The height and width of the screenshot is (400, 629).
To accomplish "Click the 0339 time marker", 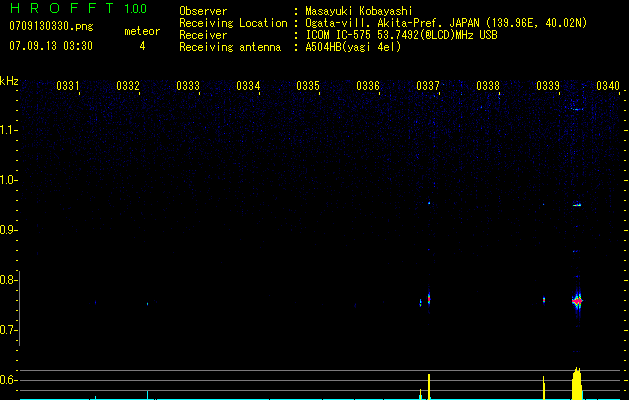I will click(548, 86).
